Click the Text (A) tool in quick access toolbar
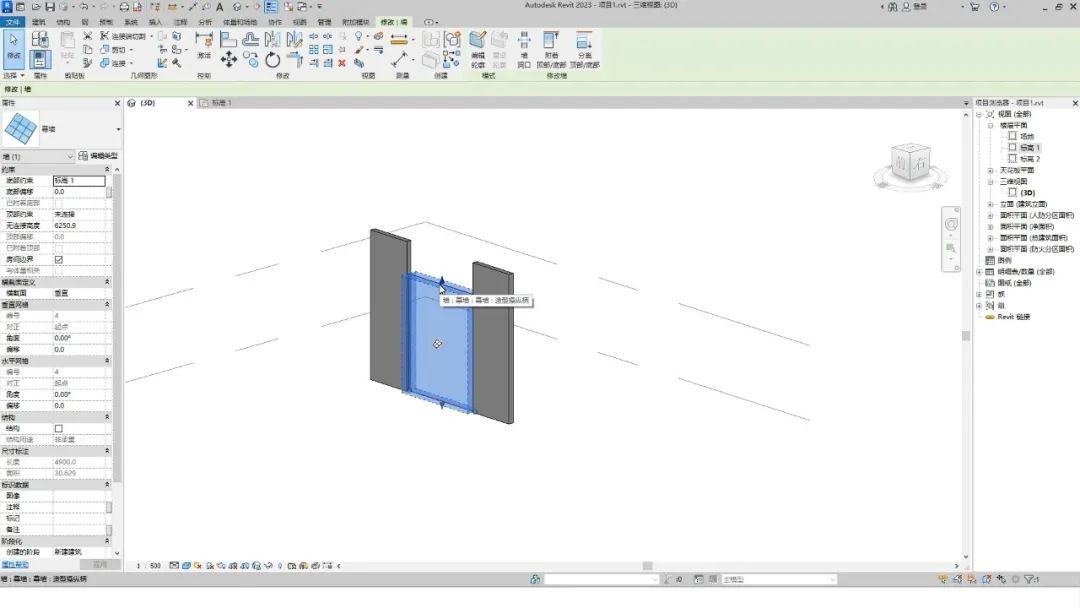This screenshot has height=608, width=1080. click(x=220, y=6)
